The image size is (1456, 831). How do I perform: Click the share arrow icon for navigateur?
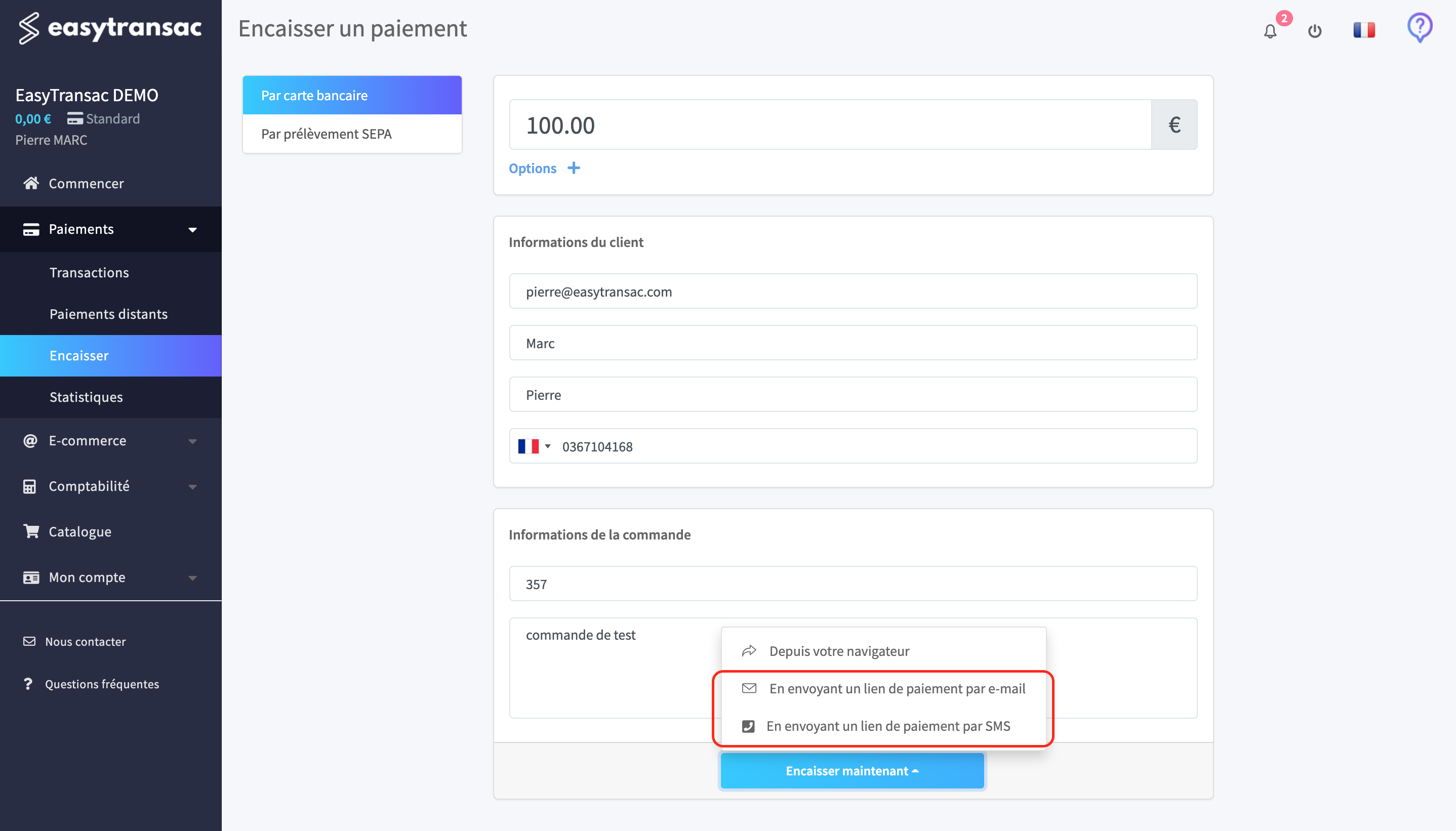click(749, 651)
